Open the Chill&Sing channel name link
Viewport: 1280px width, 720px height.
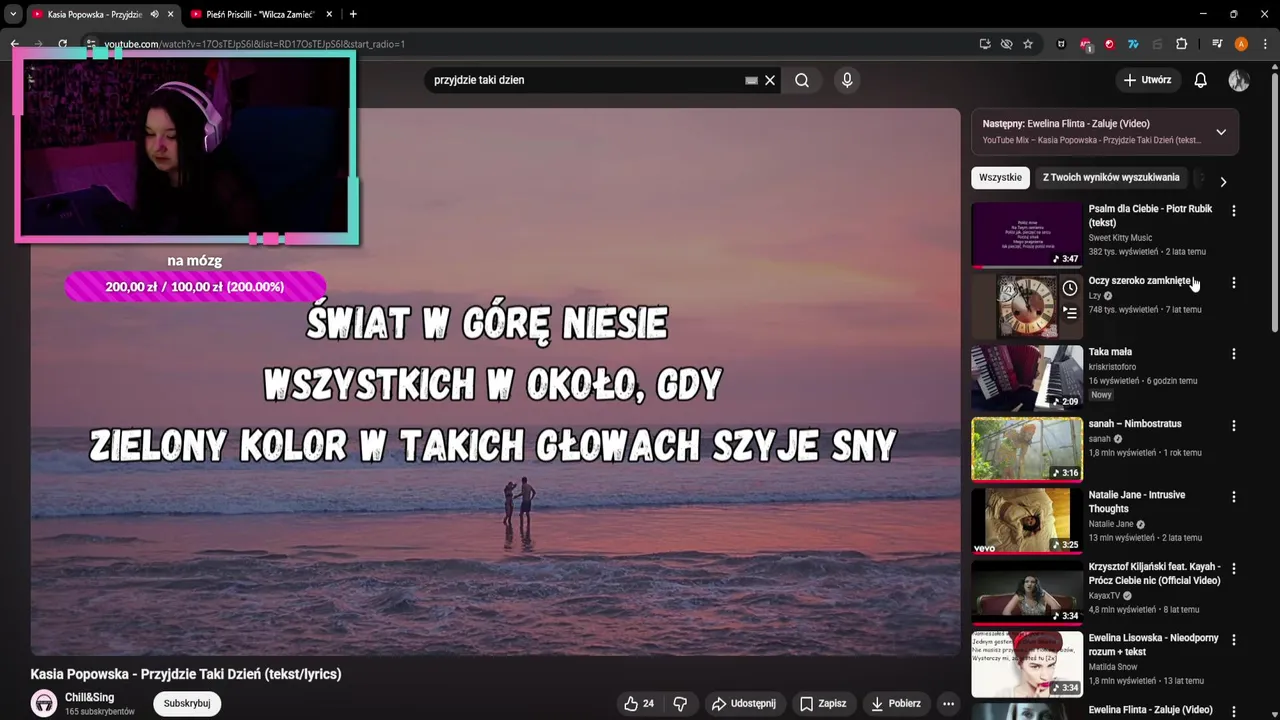90,697
